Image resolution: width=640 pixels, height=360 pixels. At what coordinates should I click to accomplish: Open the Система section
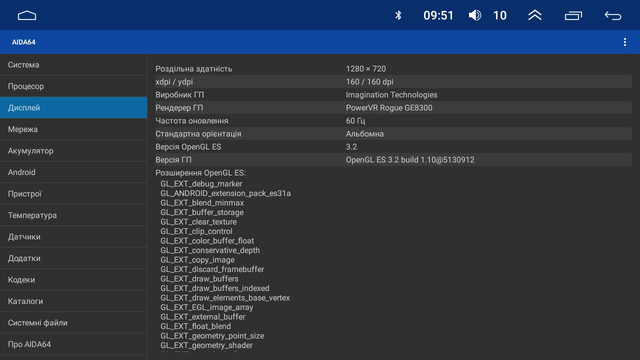click(73, 65)
